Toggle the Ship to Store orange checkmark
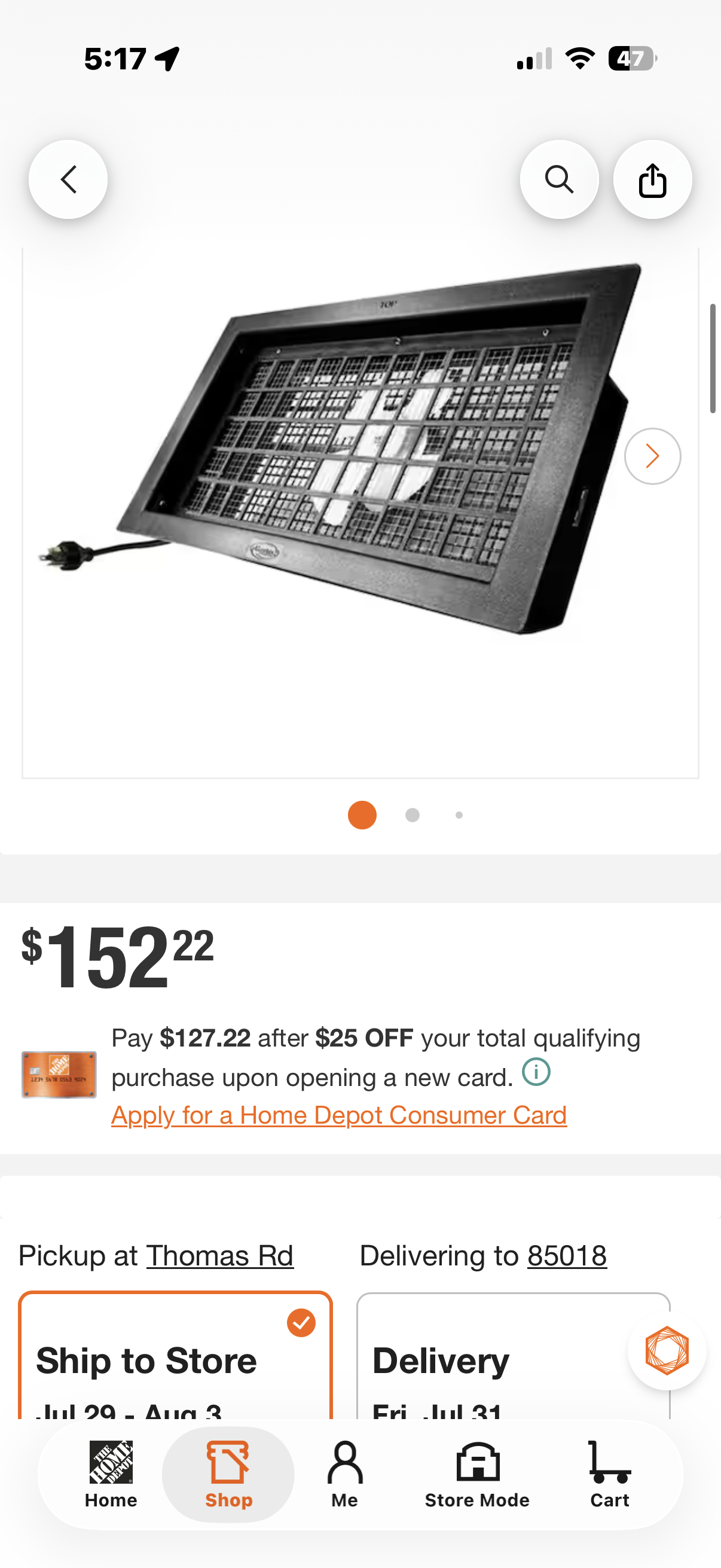This screenshot has width=721, height=1568. click(x=301, y=1323)
